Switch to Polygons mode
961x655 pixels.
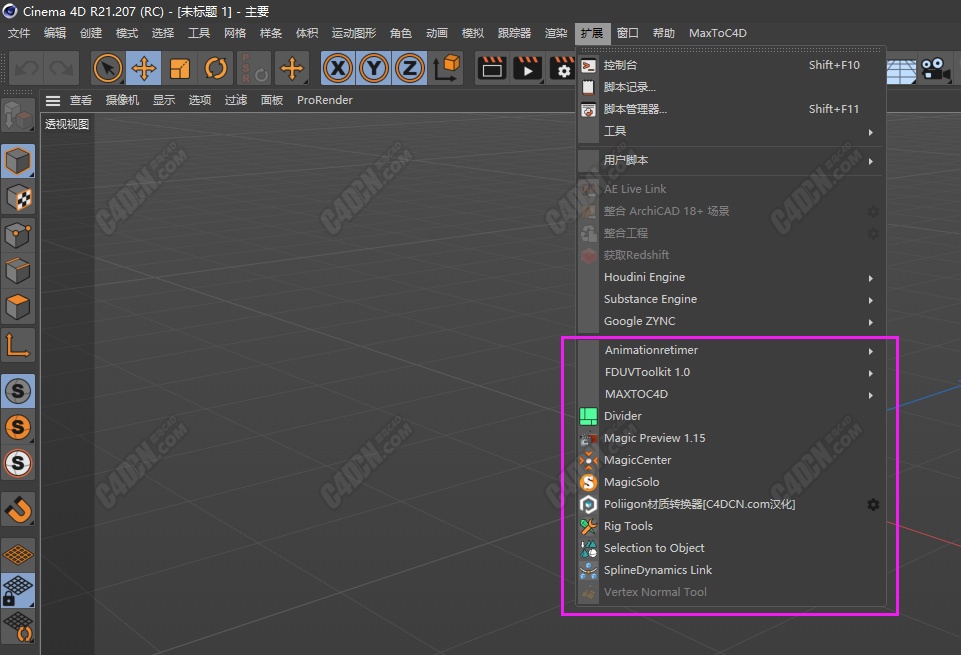click(18, 307)
